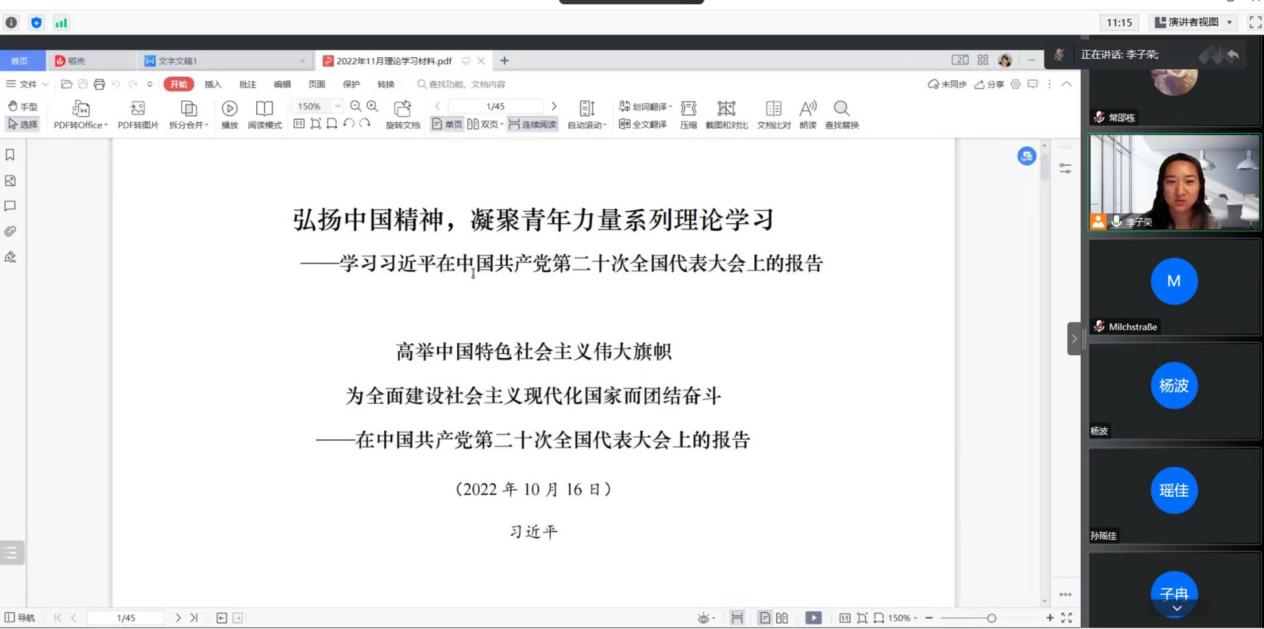Click the 压缩 compress tool

point(688,108)
